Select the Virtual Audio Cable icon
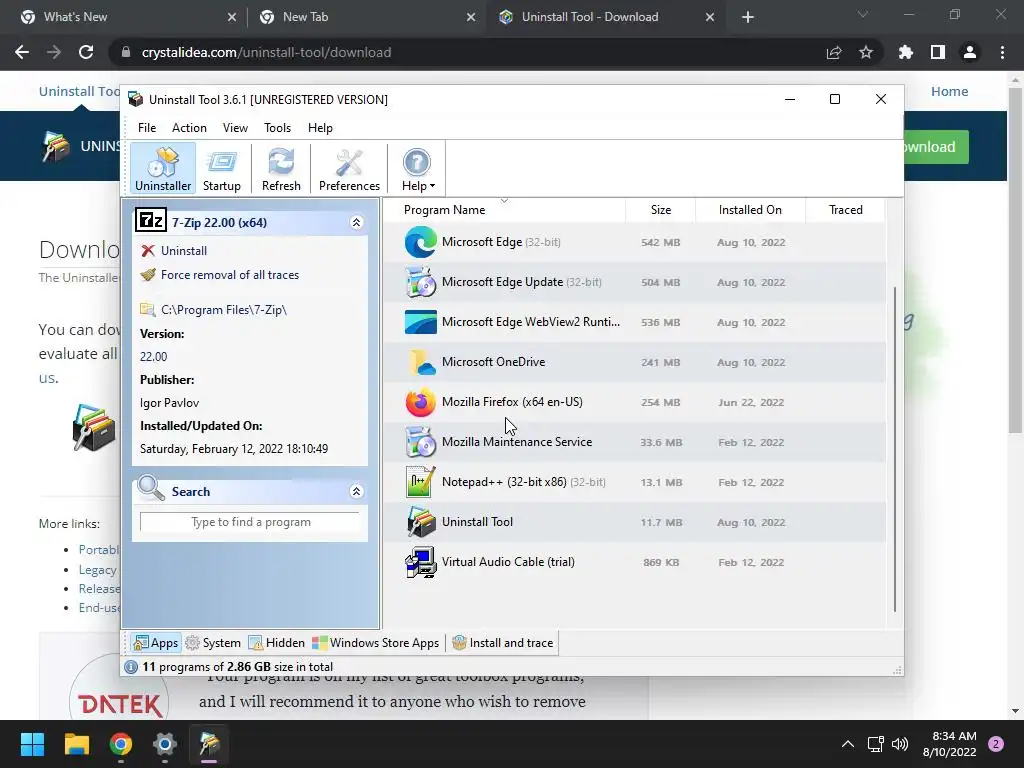The width and height of the screenshot is (1024, 768). tap(421, 562)
